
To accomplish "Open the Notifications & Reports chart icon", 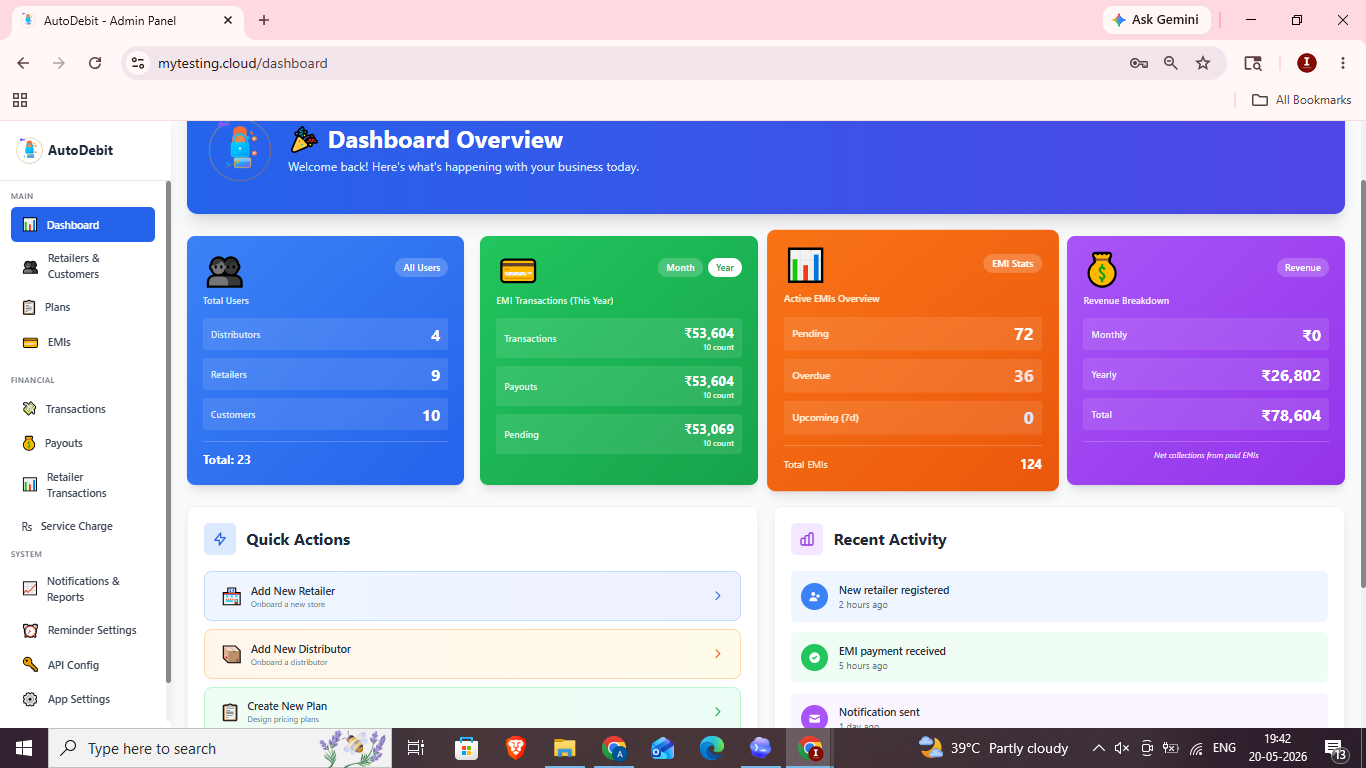I will click(x=30, y=589).
